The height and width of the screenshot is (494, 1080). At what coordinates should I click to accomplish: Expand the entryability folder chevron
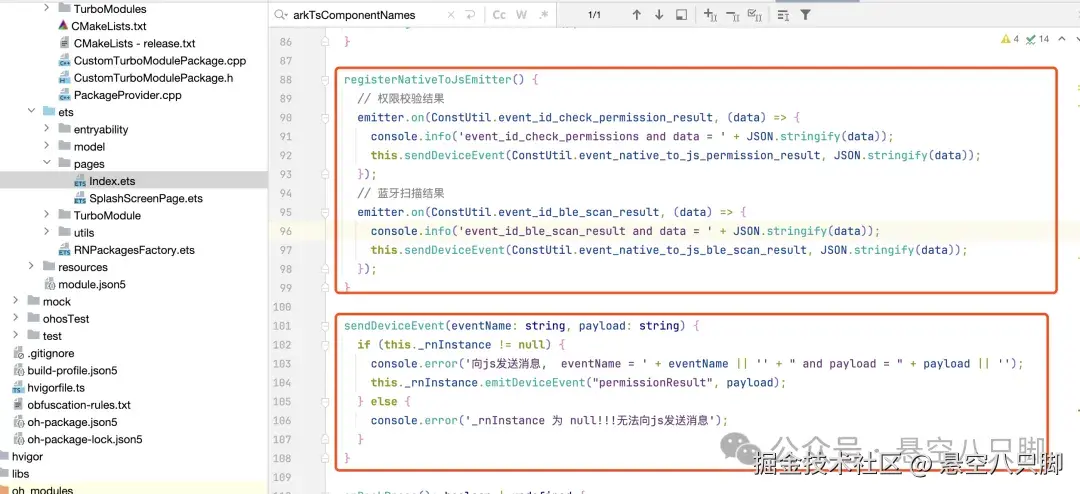click(46, 129)
